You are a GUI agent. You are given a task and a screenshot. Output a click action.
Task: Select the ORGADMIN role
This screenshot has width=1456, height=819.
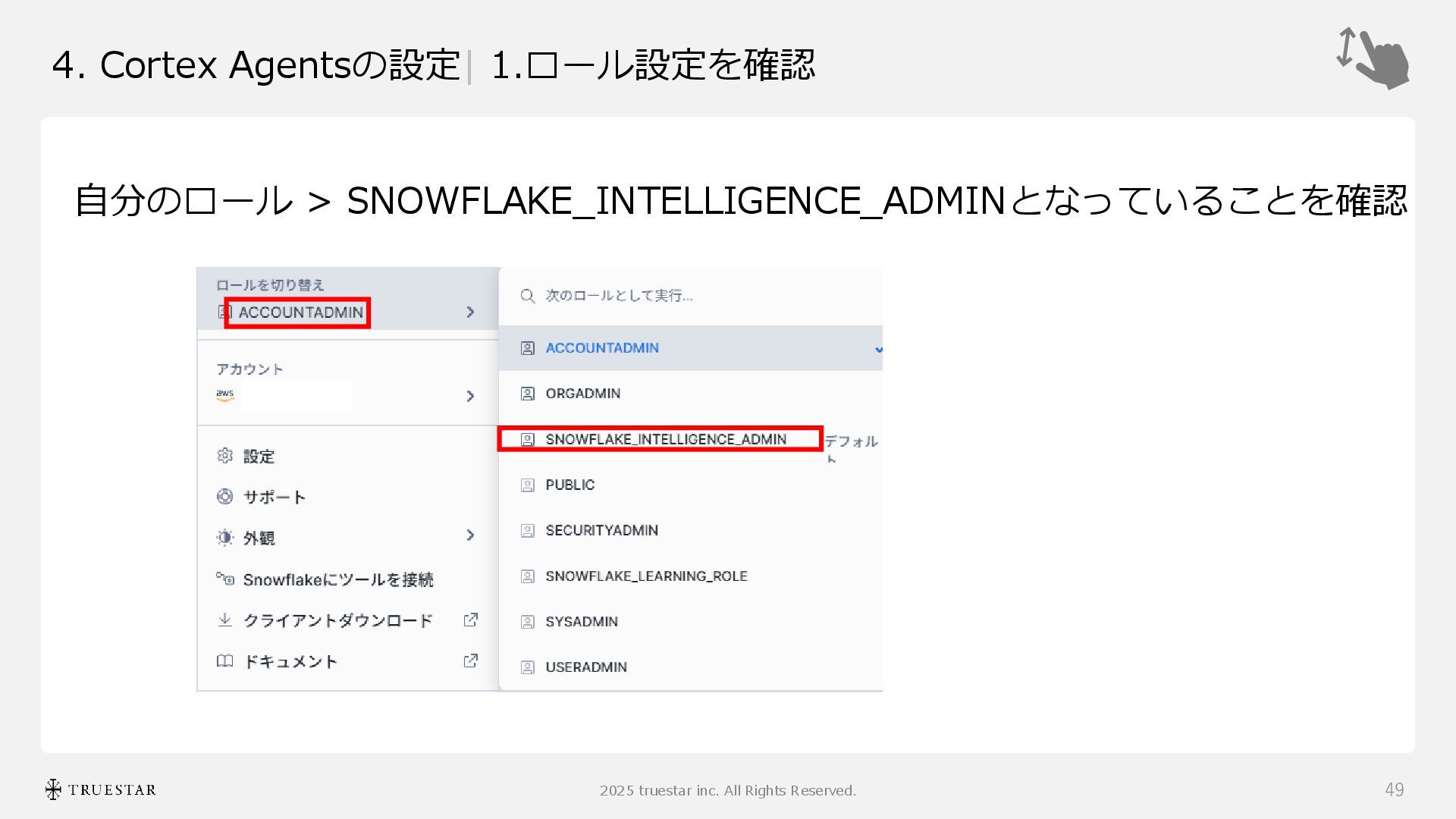[x=582, y=394]
